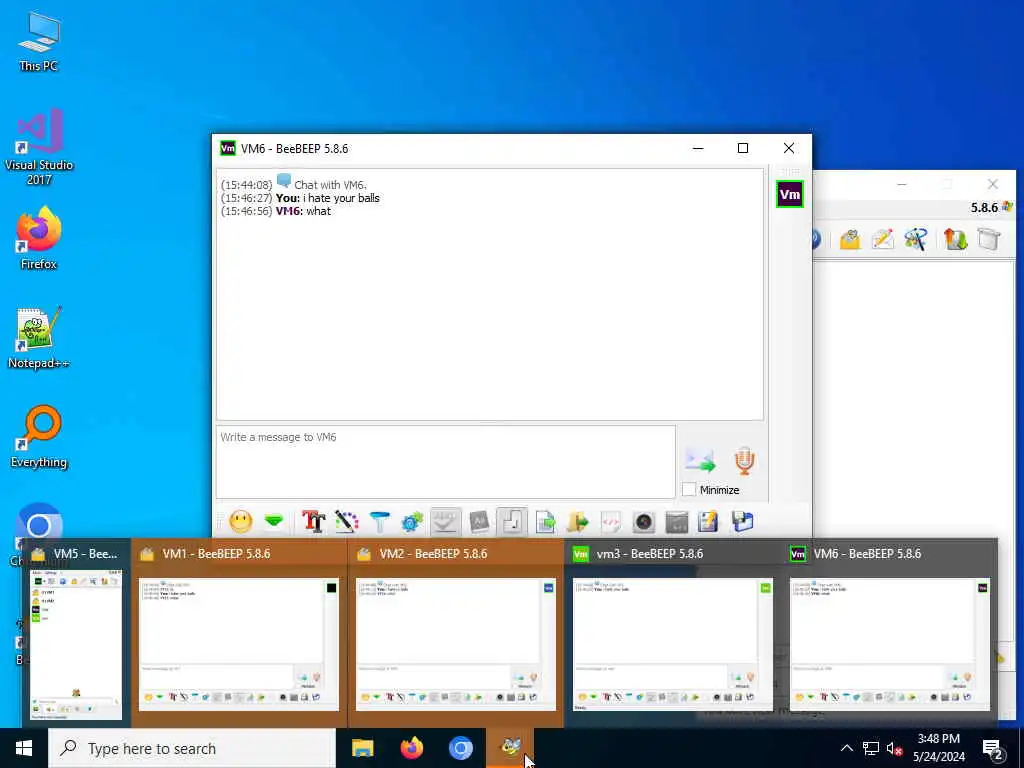Select the Firefox desktop shortcut

39,238
